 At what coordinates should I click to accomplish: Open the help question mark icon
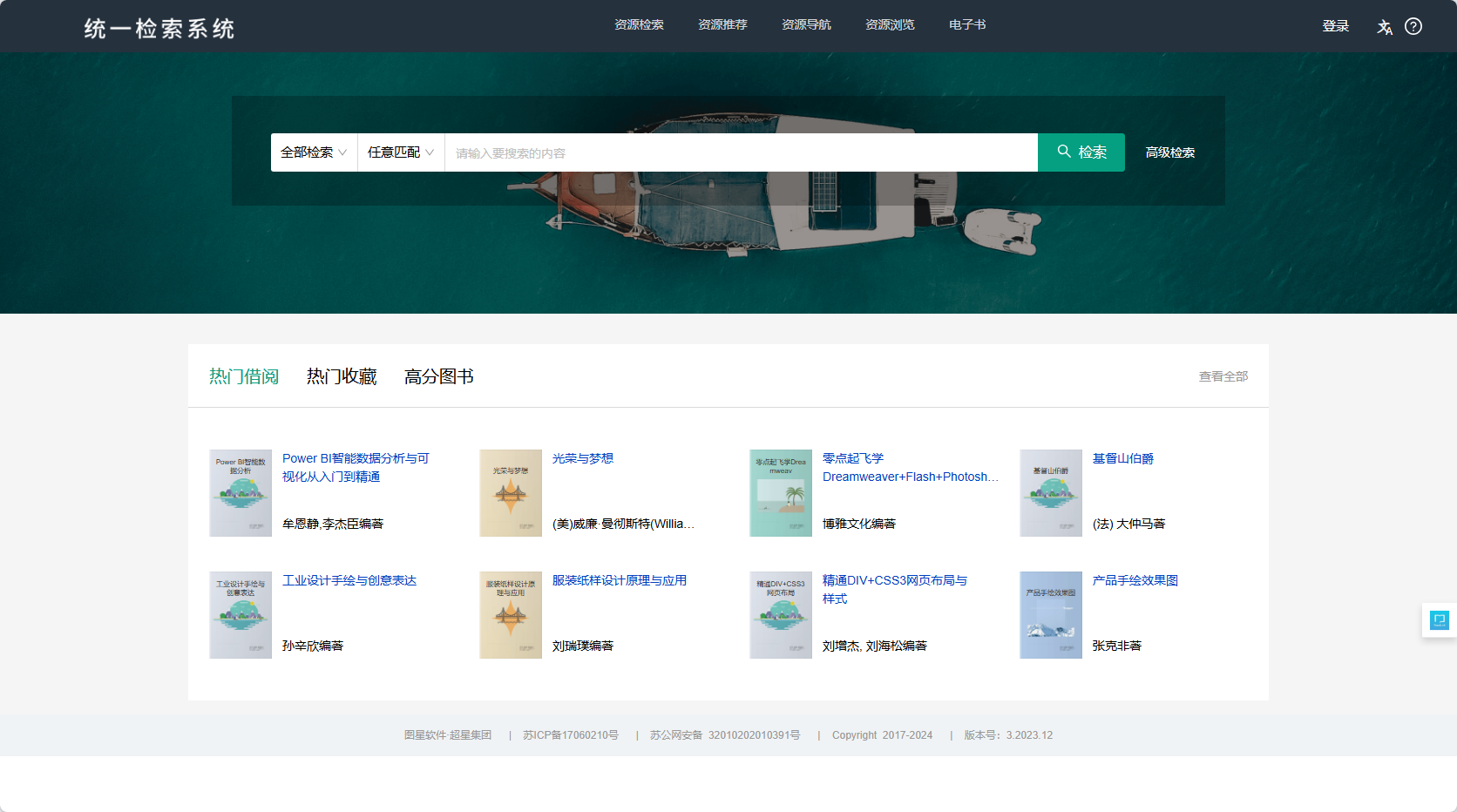(1413, 27)
